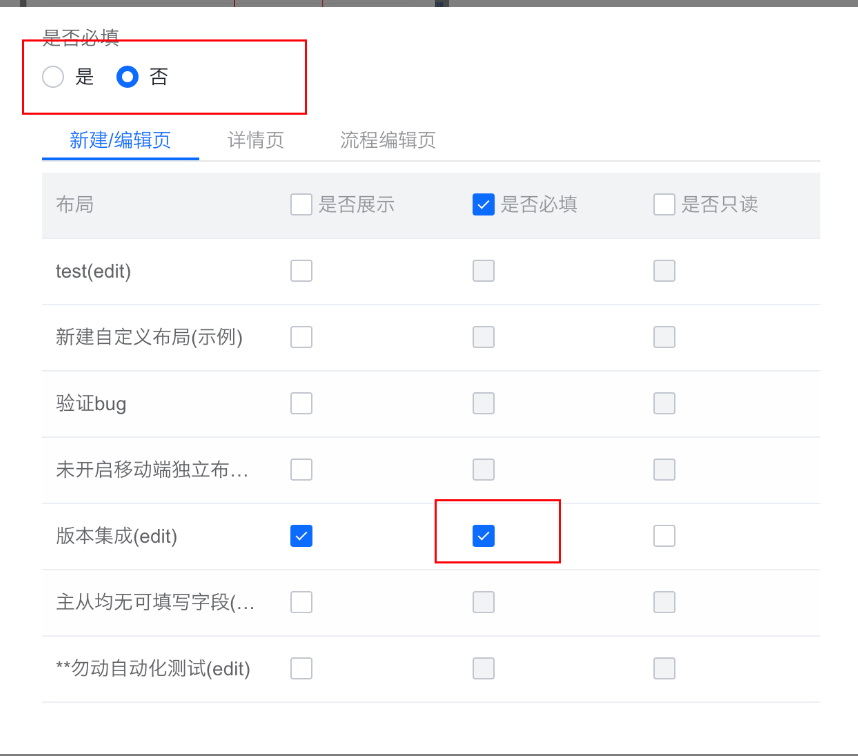Image resolution: width=858 pixels, height=756 pixels.
Task: Open the 流程编辑页 tab
Action: (387, 141)
